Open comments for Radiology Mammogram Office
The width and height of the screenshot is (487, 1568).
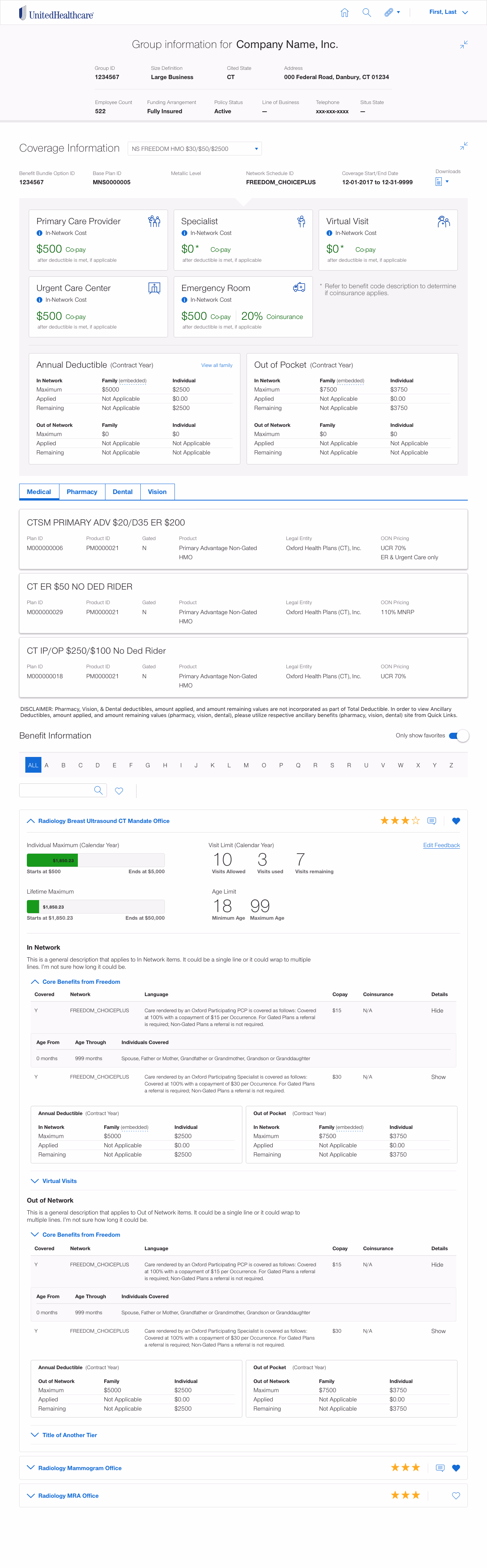440,1467
